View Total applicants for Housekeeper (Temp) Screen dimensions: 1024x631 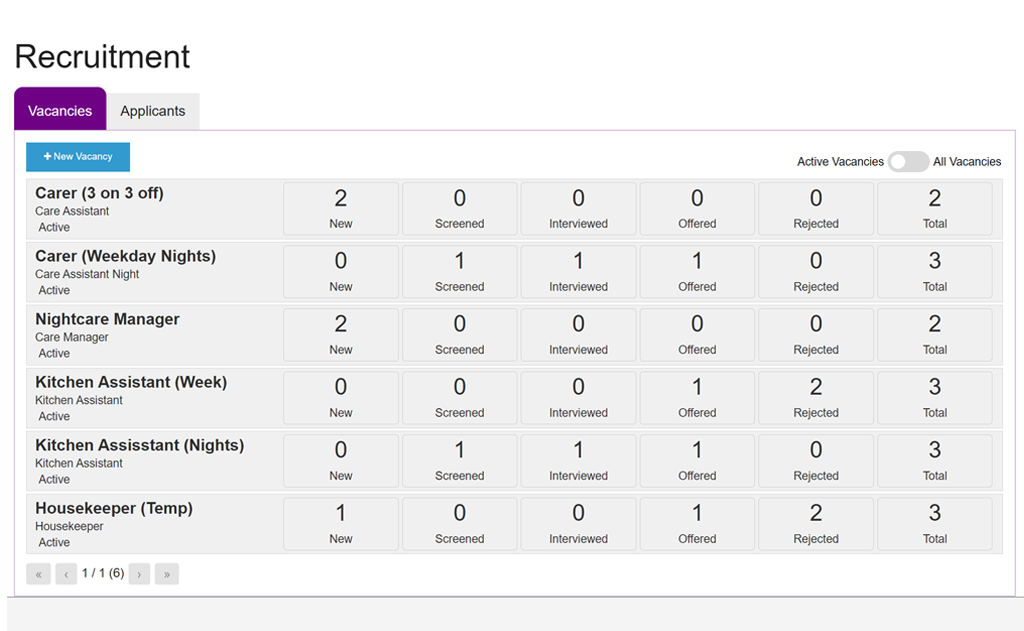point(935,524)
